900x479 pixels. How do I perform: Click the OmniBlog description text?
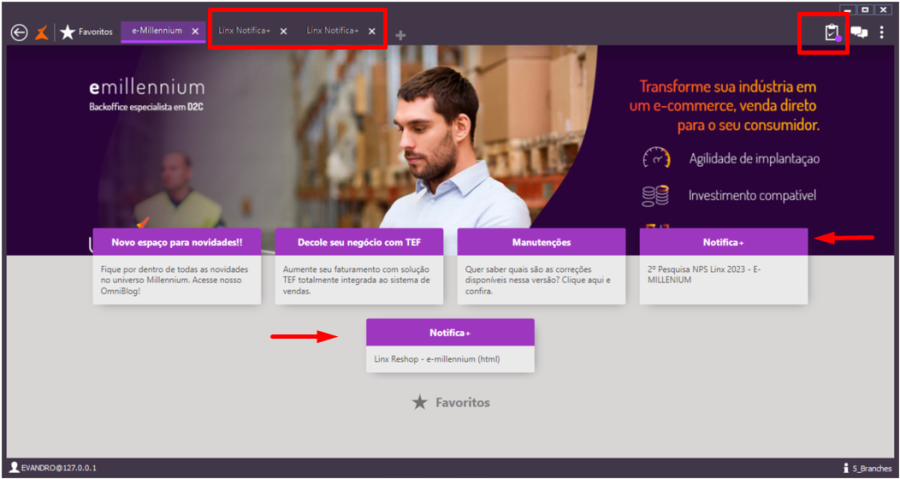[x=174, y=280]
